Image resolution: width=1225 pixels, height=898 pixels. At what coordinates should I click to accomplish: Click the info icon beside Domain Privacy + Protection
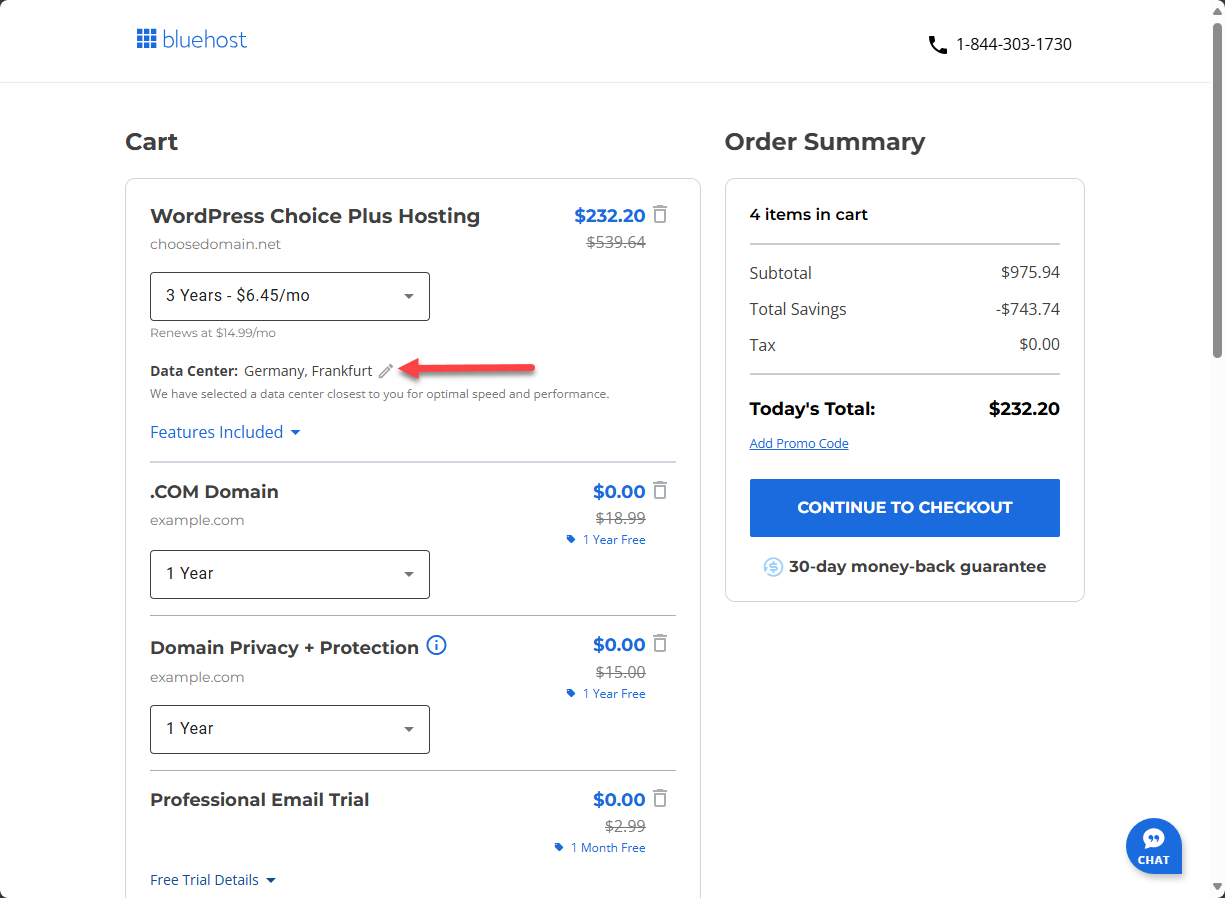coord(436,646)
